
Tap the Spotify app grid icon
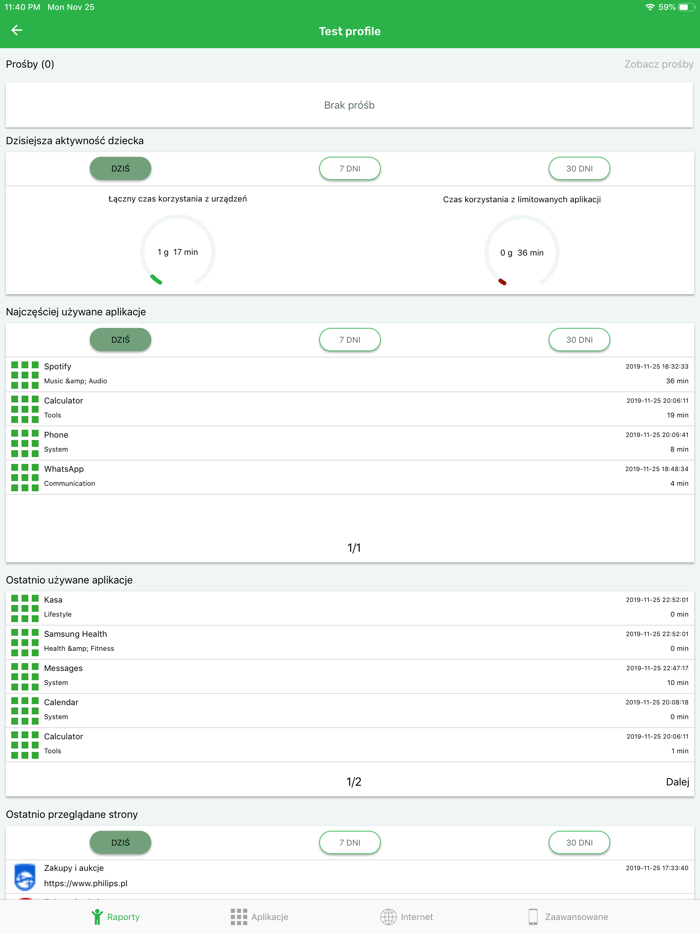pyautogui.click(x=25, y=375)
